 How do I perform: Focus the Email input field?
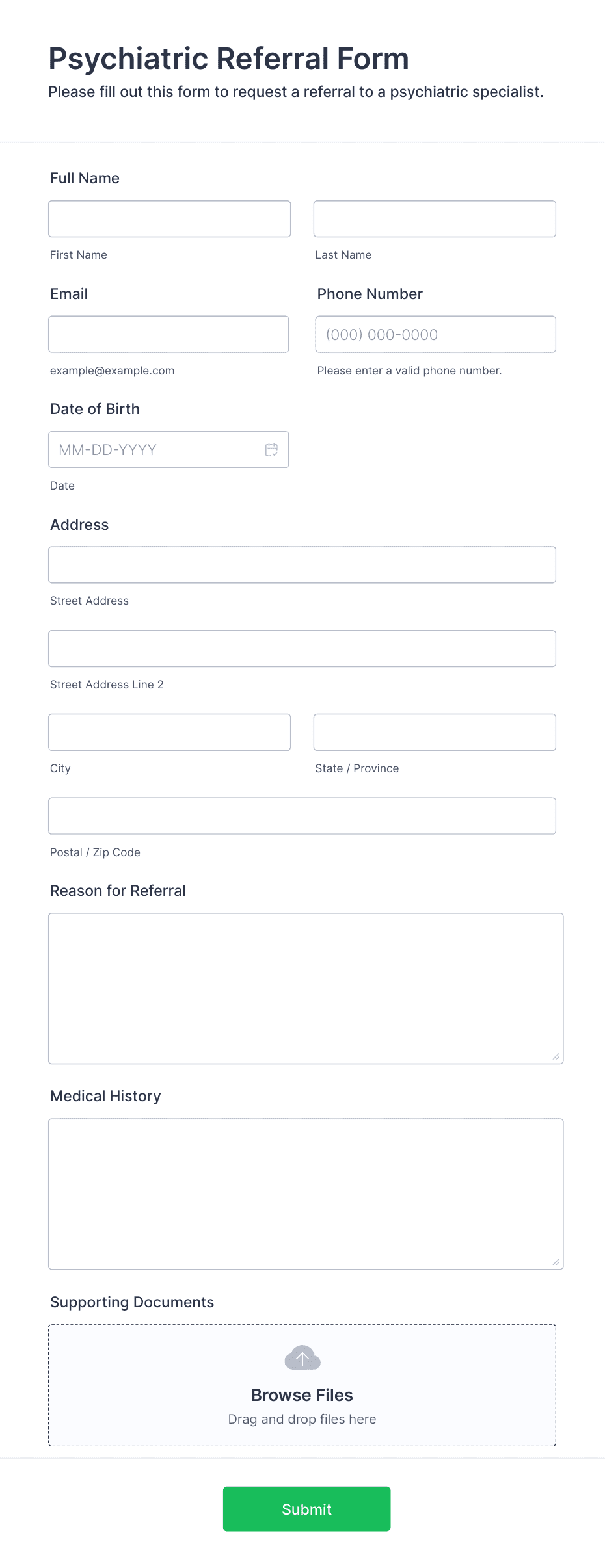tap(168, 334)
